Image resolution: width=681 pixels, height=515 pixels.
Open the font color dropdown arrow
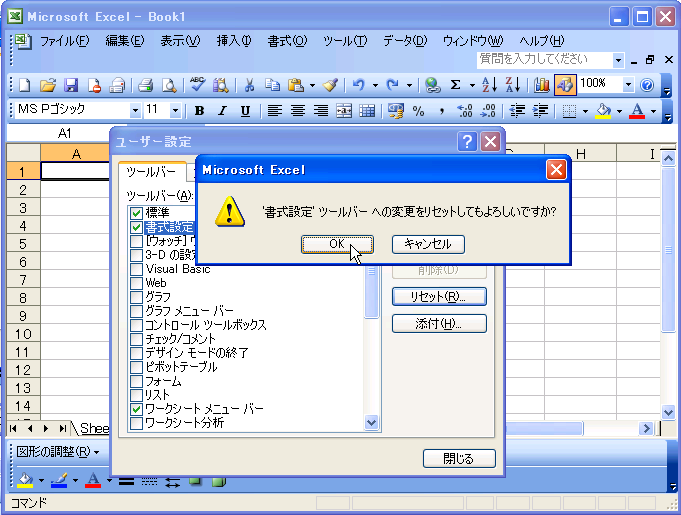coord(654,112)
